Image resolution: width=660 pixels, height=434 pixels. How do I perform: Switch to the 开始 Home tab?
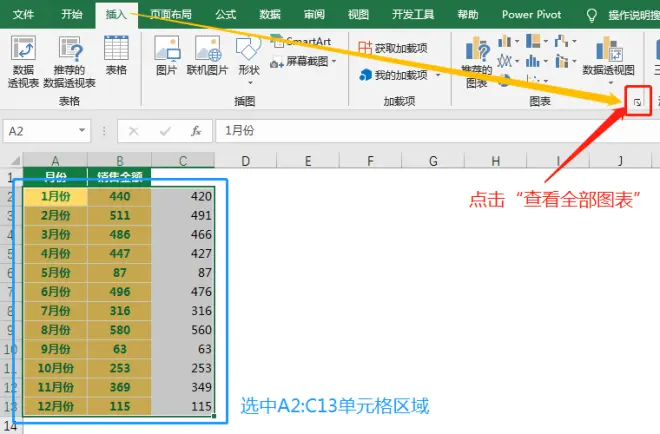tap(72, 15)
